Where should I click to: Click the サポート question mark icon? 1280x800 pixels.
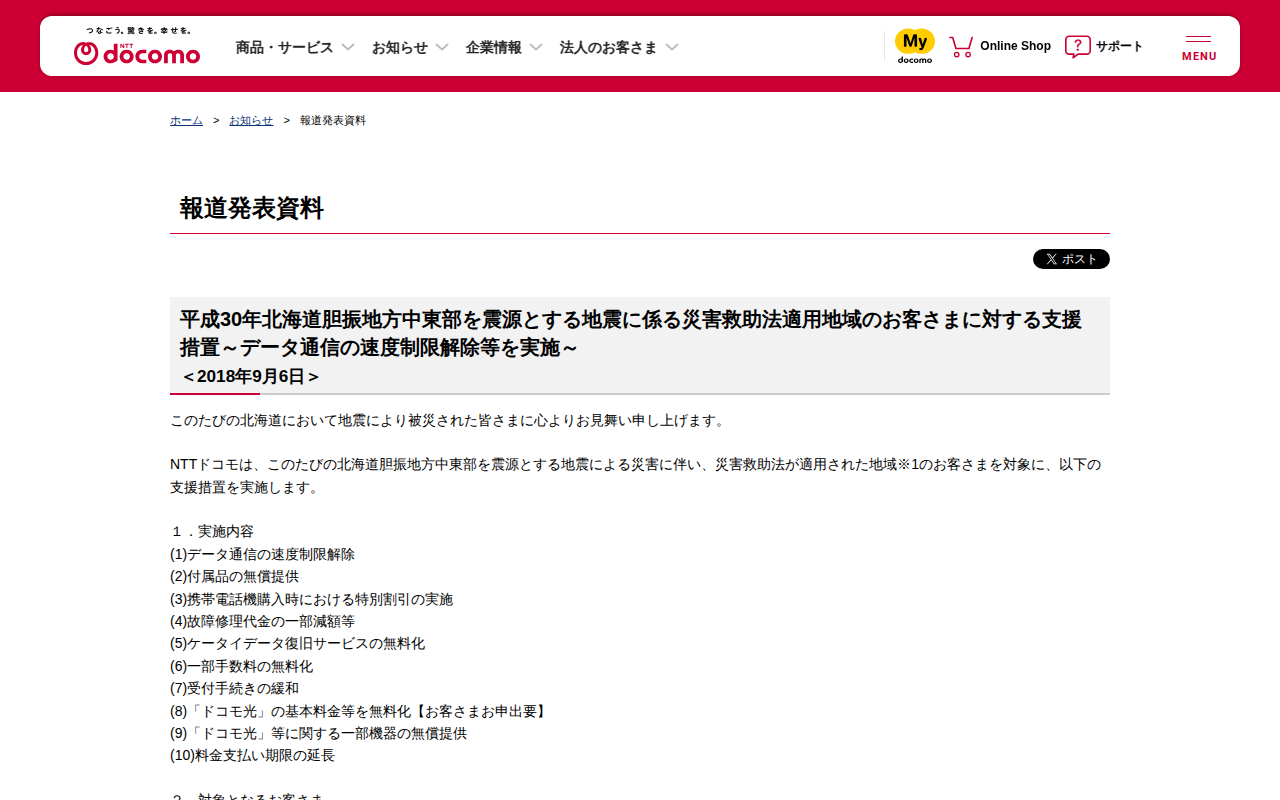[1077, 46]
